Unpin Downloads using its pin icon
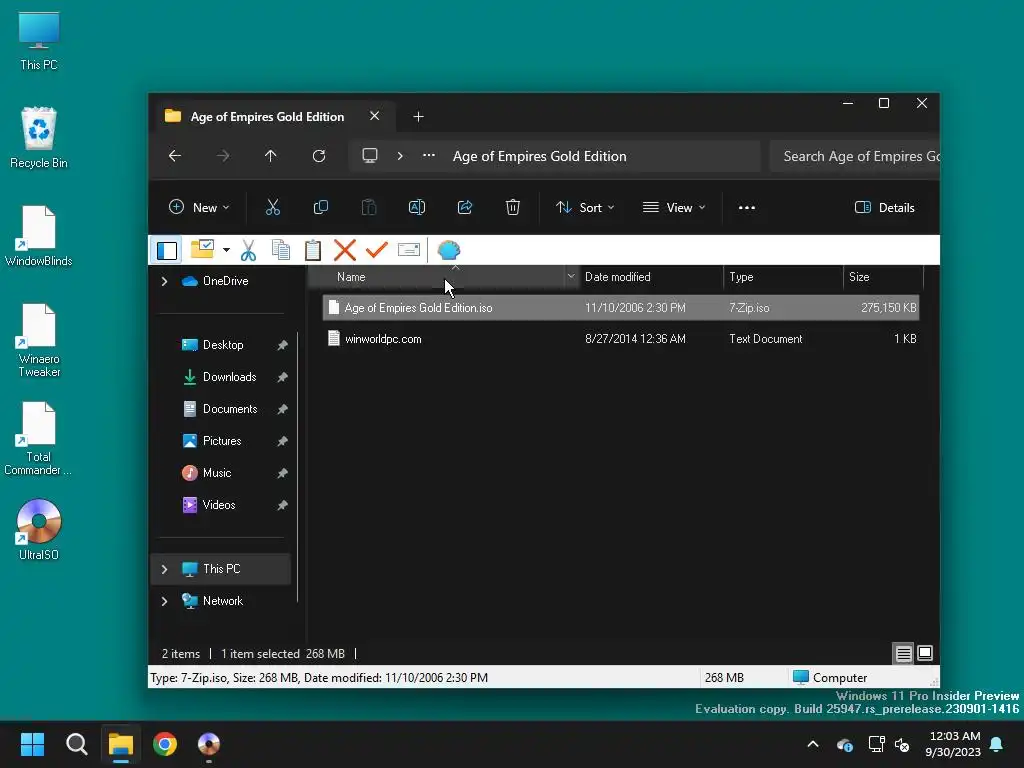1024x768 pixels. (282, 377)
